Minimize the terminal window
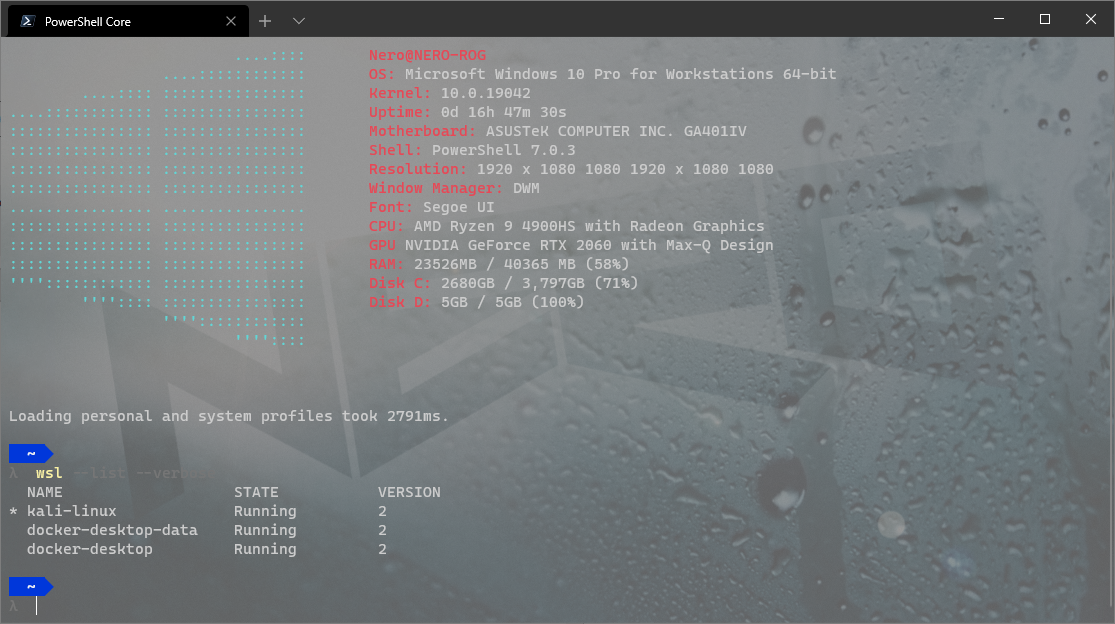The image size is (1115, 624). tap(999, 19)
